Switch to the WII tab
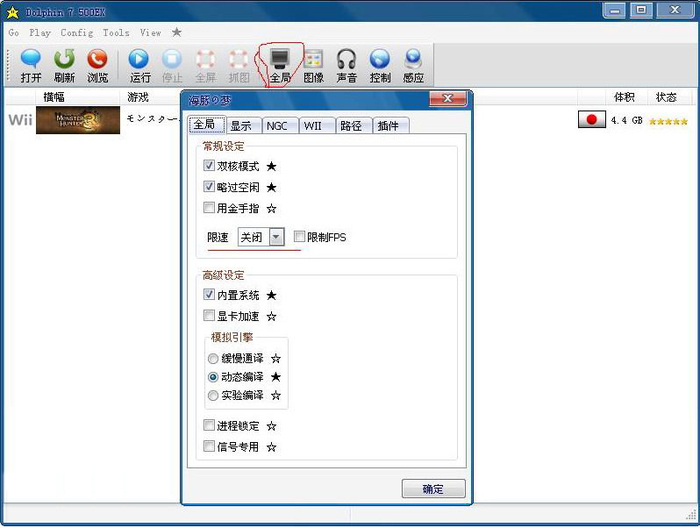This screenshot has height=528, width=700. 313,126
